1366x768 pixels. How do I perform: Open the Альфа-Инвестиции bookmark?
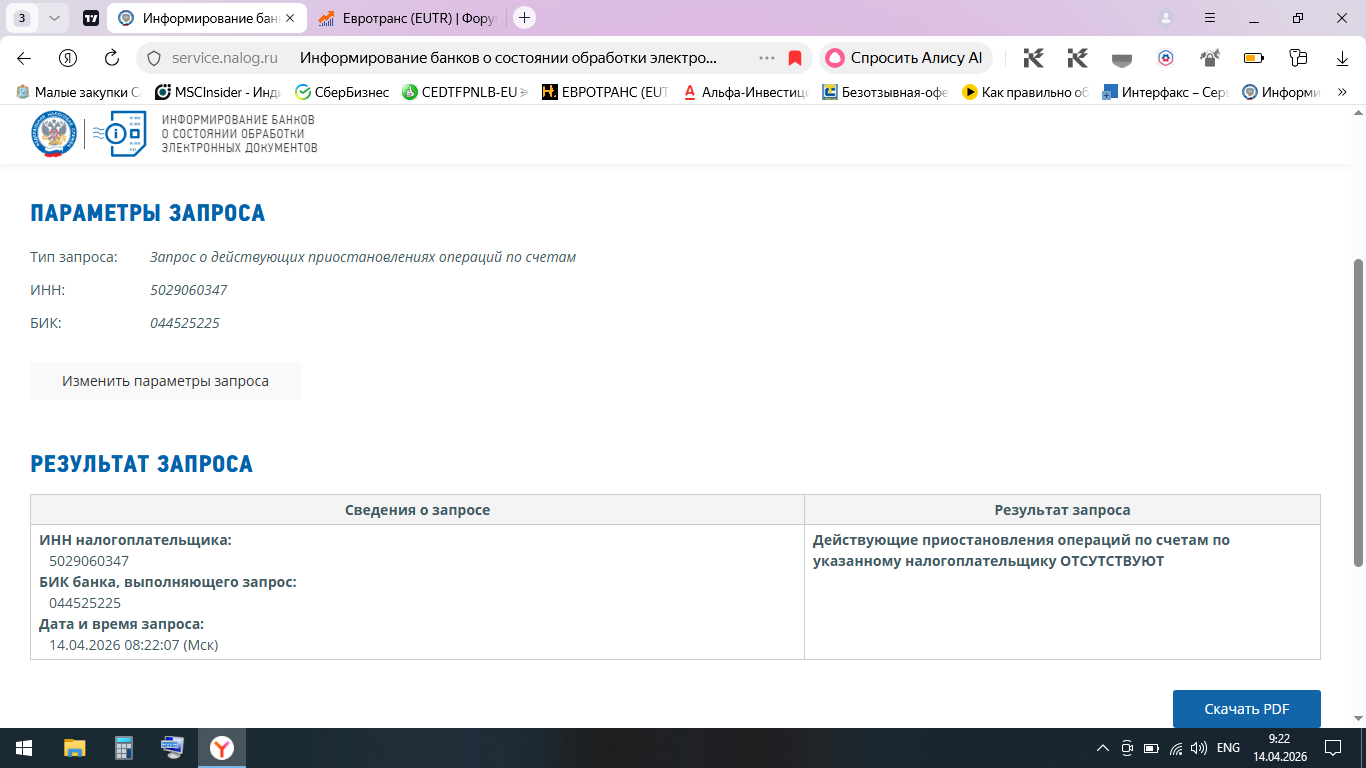click(x=745, y=92)
